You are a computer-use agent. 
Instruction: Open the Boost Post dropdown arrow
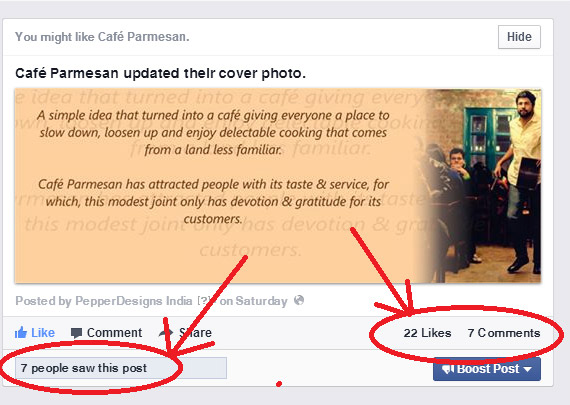click(528, 369)
